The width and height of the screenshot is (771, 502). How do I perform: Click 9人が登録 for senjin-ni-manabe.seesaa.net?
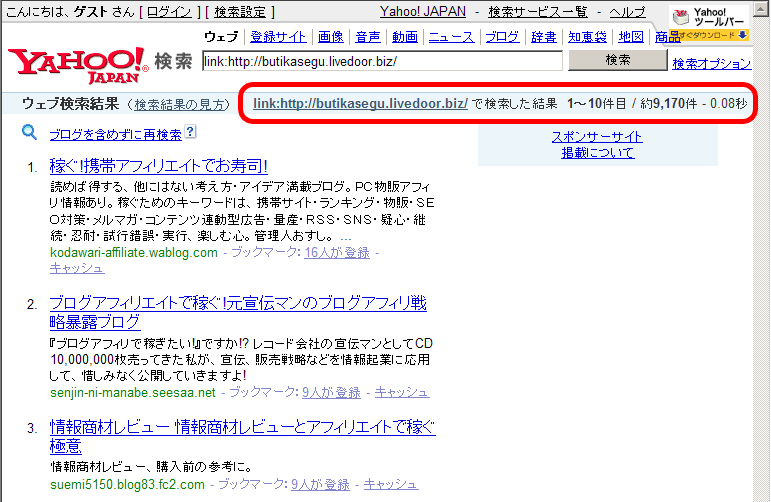pos(331,392)
